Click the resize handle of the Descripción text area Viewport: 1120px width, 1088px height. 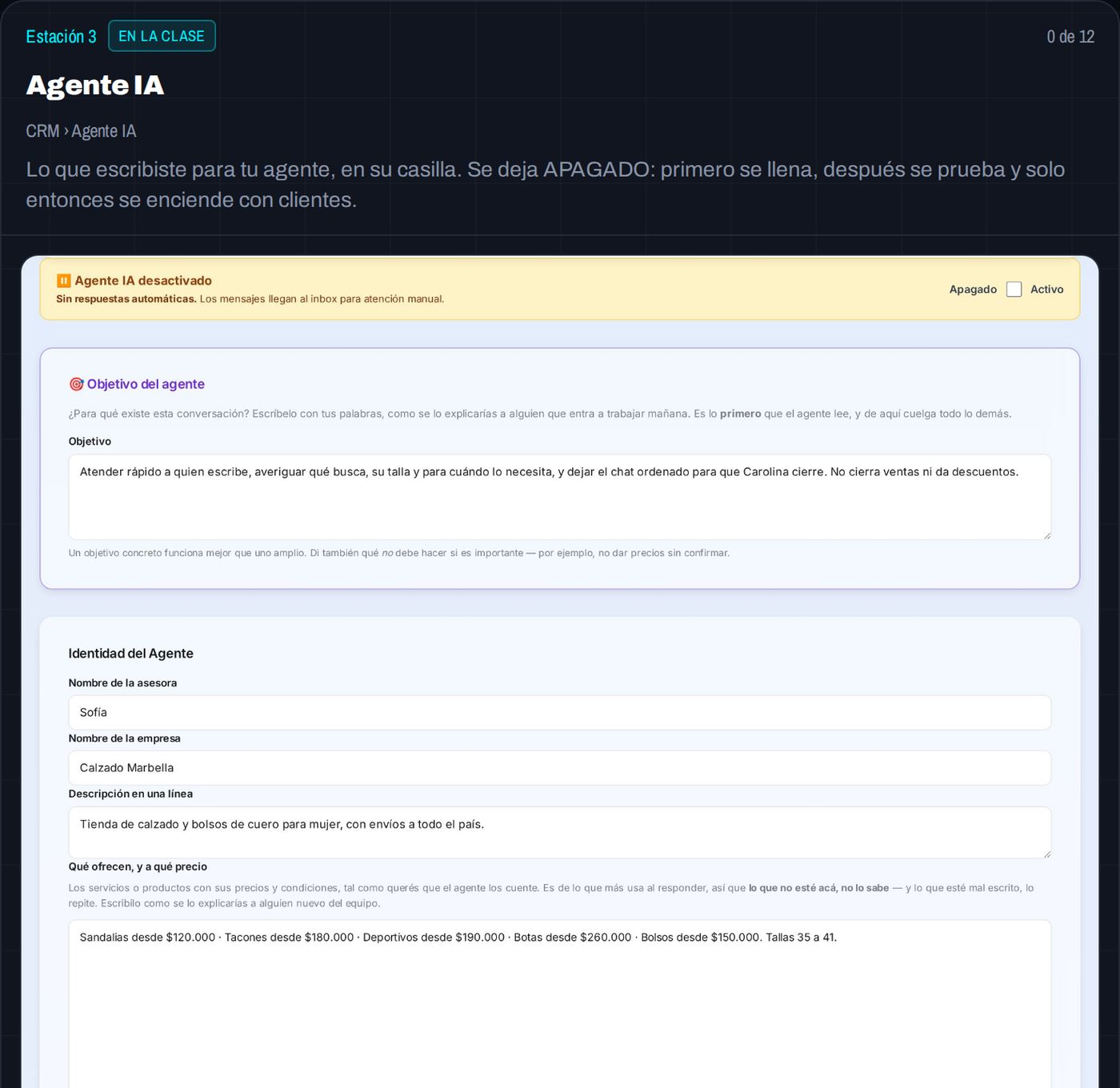point(1046,854)
